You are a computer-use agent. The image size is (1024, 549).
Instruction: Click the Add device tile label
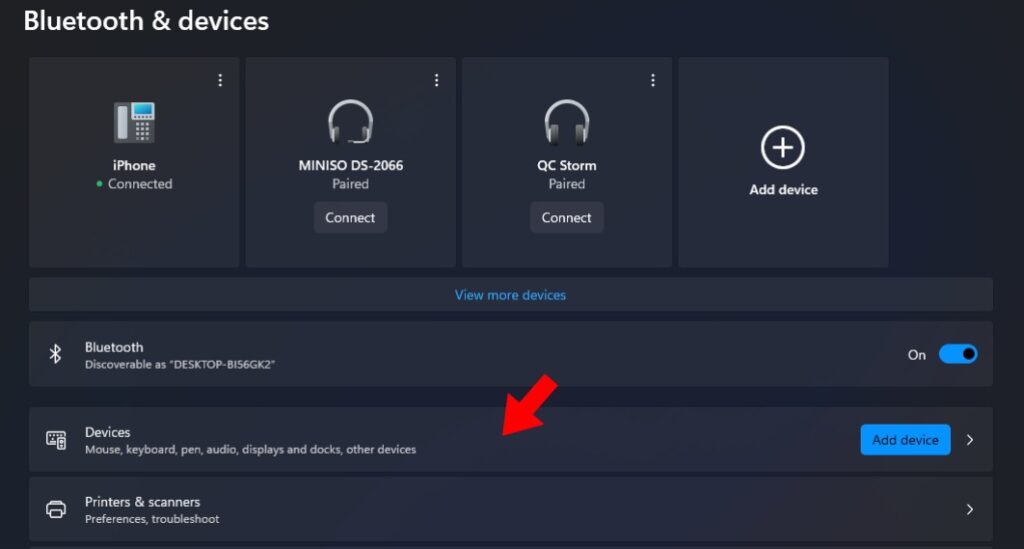click(783, 189)
